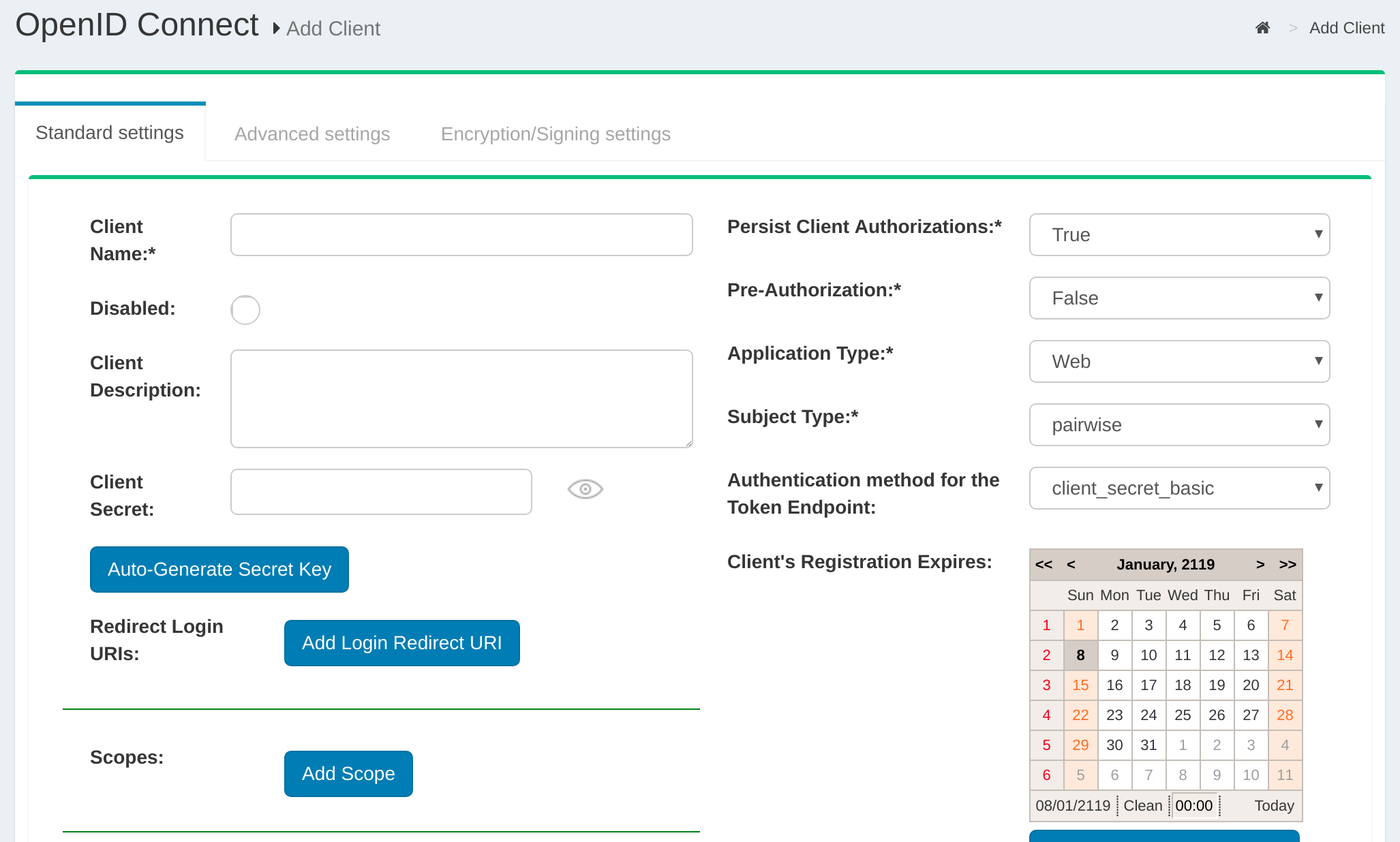Open Persist Client Authorizations dropdown
Viewport: 1400px width, 842px height.
point(1179,235)
